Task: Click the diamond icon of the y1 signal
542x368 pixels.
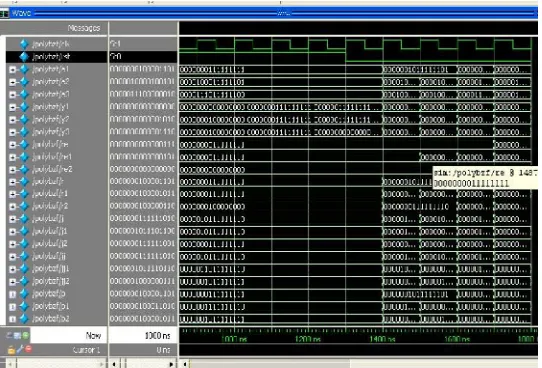Action: coord(24,107)
